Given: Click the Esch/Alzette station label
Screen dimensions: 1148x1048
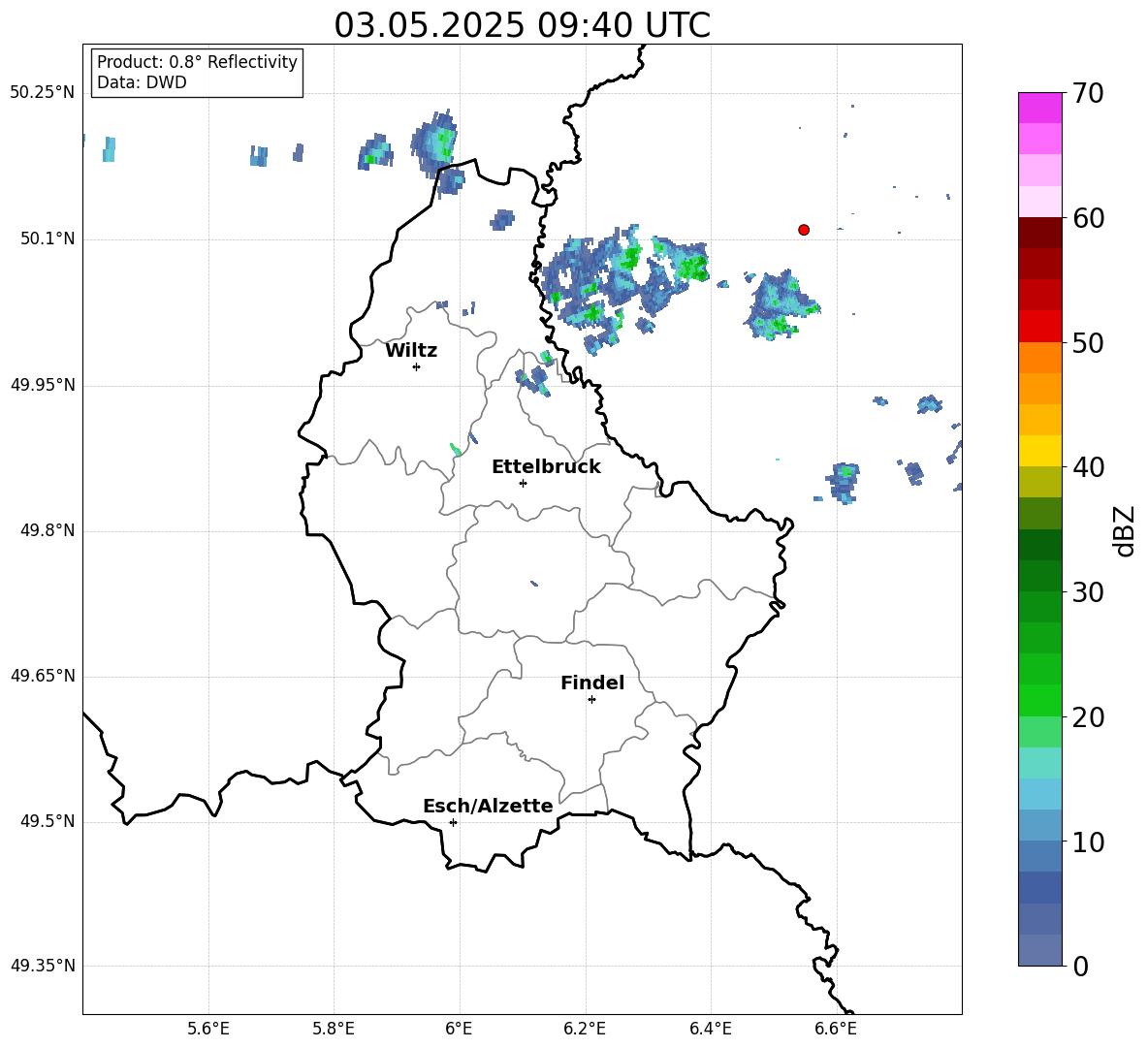Looking at the screenshot, I should click(x=488, y=806).
